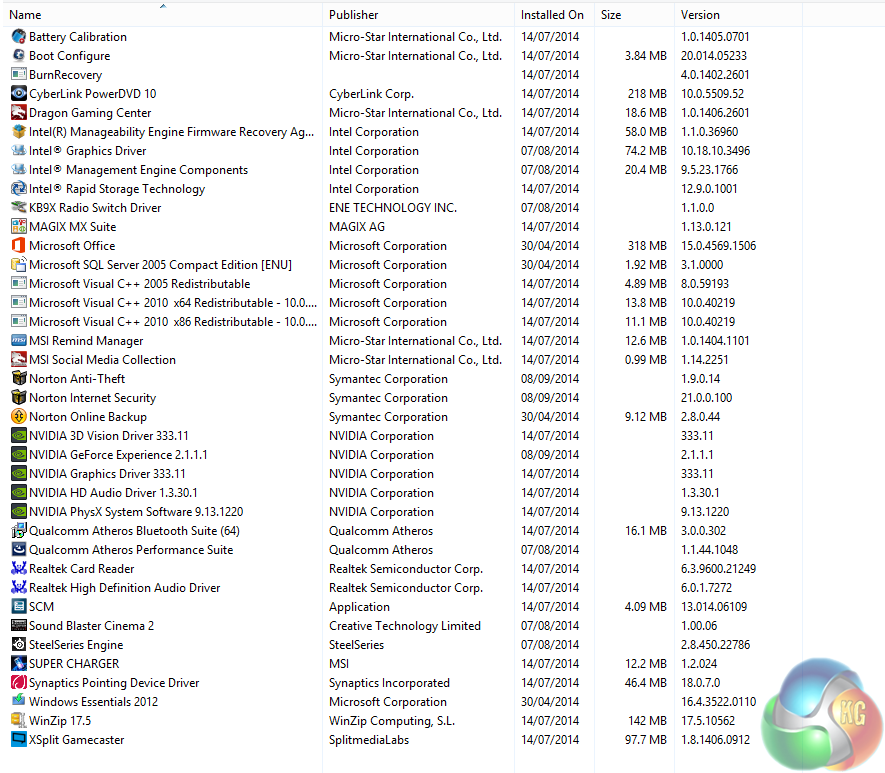Select Realtek High Definition Audio Driver
The image size is (885, 773).
(x=124, y=588)
